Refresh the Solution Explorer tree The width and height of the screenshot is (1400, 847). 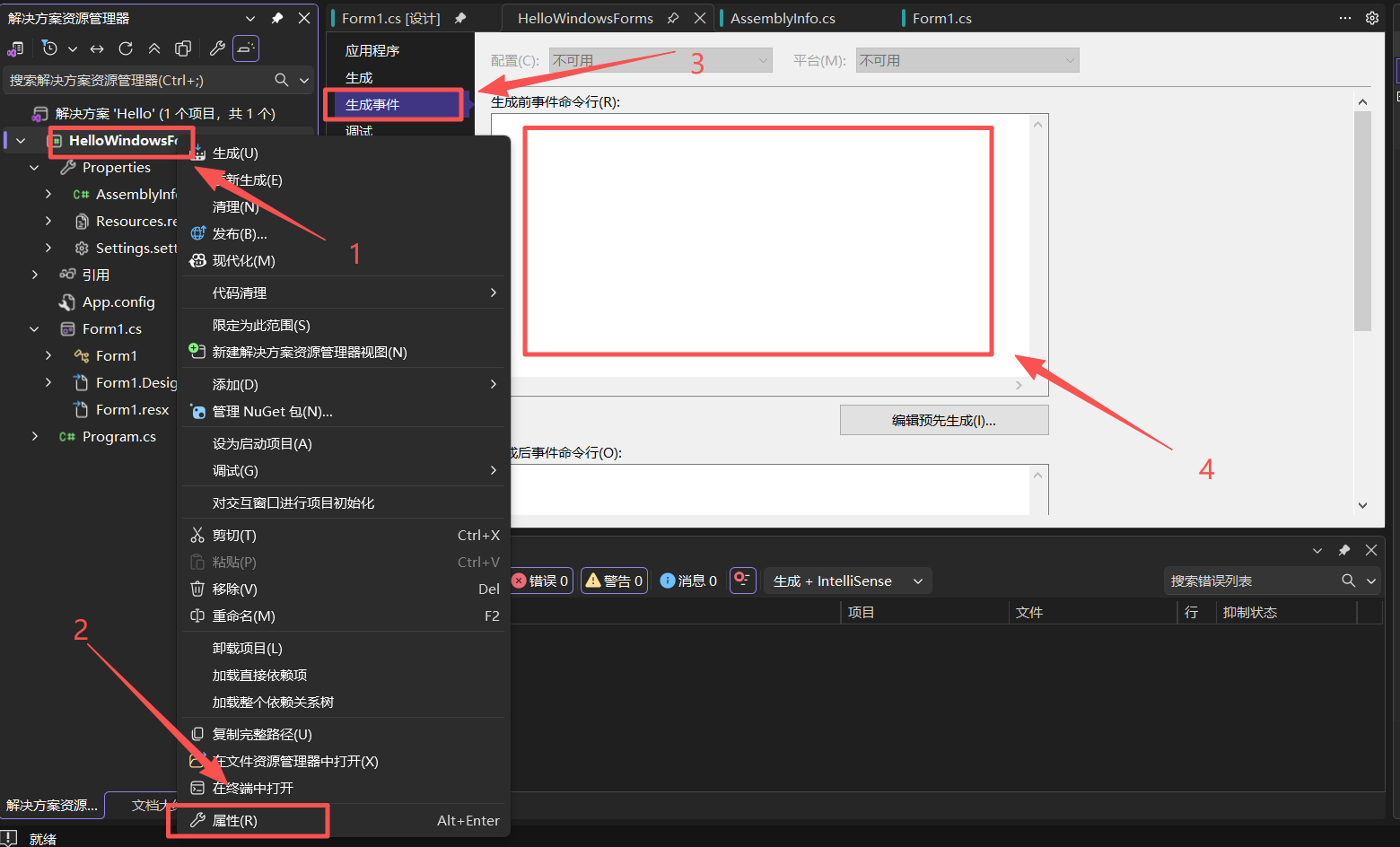(x=126, y=48)
